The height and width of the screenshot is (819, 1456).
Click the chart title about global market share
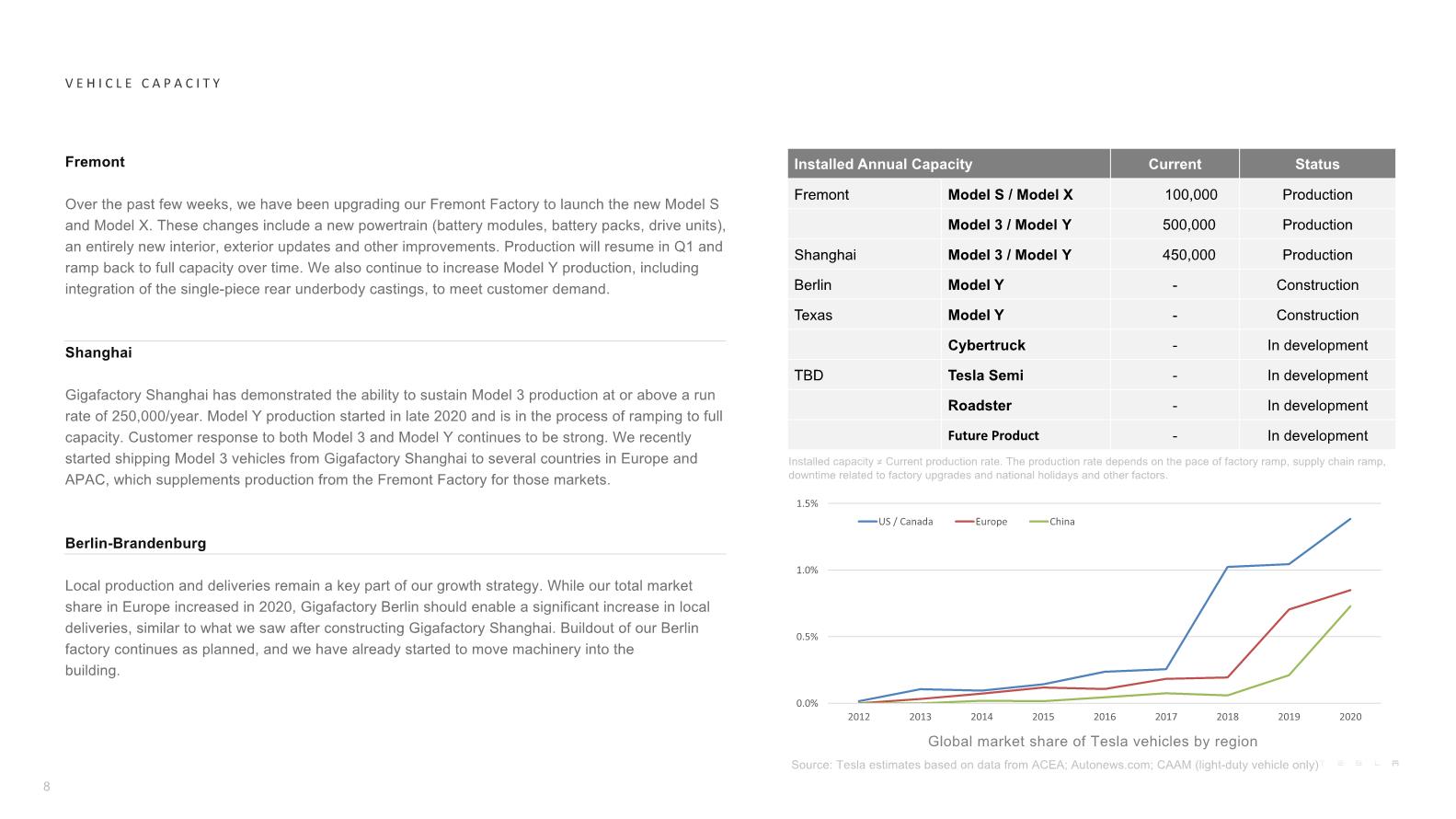tap(1093, 742)
